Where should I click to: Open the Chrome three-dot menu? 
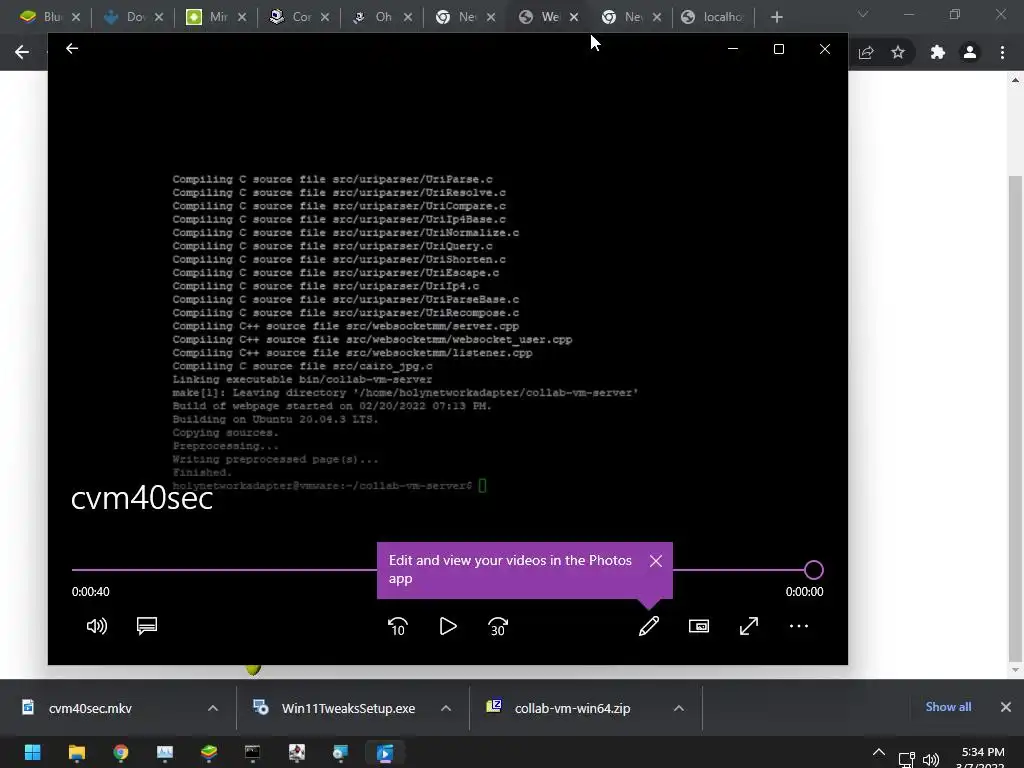[1002, 52]
